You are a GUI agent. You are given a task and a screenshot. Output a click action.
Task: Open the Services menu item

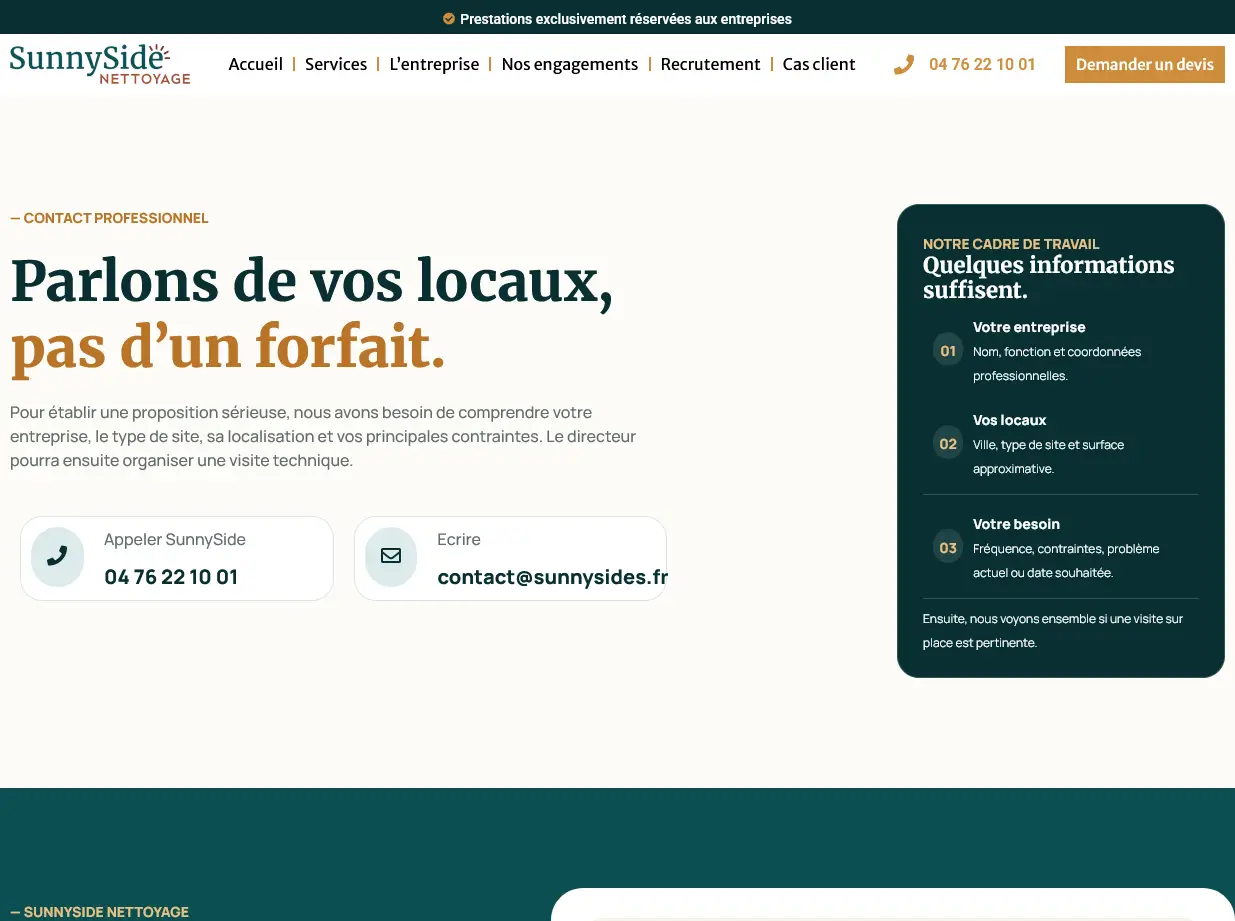point(336,64)
